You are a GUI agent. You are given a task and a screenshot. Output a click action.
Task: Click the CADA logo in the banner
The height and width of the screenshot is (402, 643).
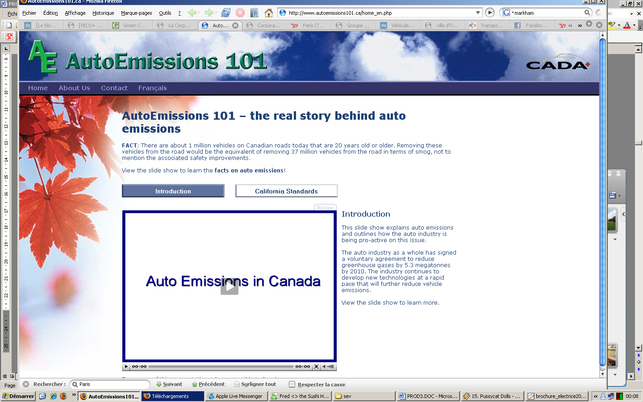[x=558, y=63]
